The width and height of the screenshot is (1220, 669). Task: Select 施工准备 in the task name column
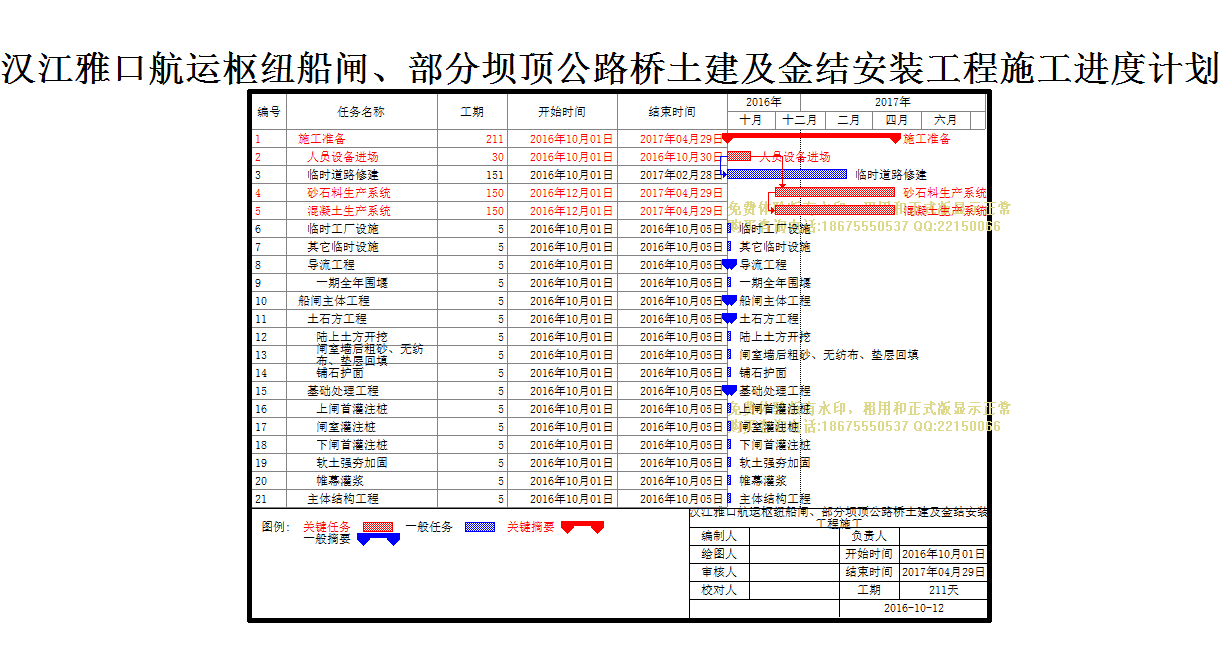(322, 139)
